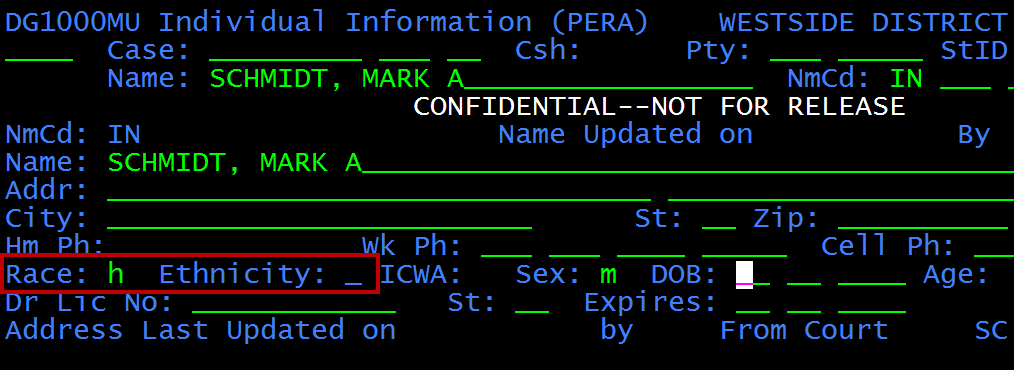Click the Age label
Viewport: 1014px width, 370px height.
tap(956, 275)
